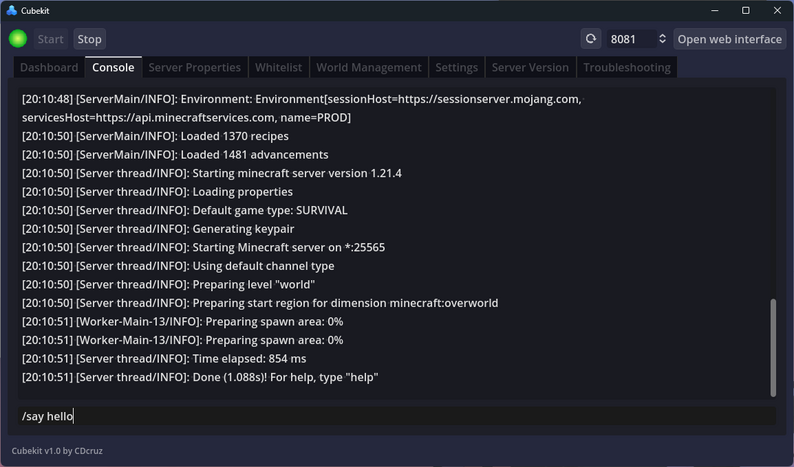The width and height of the screenshot is (794, 467).
Task: Click the 8081 port number field
Action: point(631,39)
